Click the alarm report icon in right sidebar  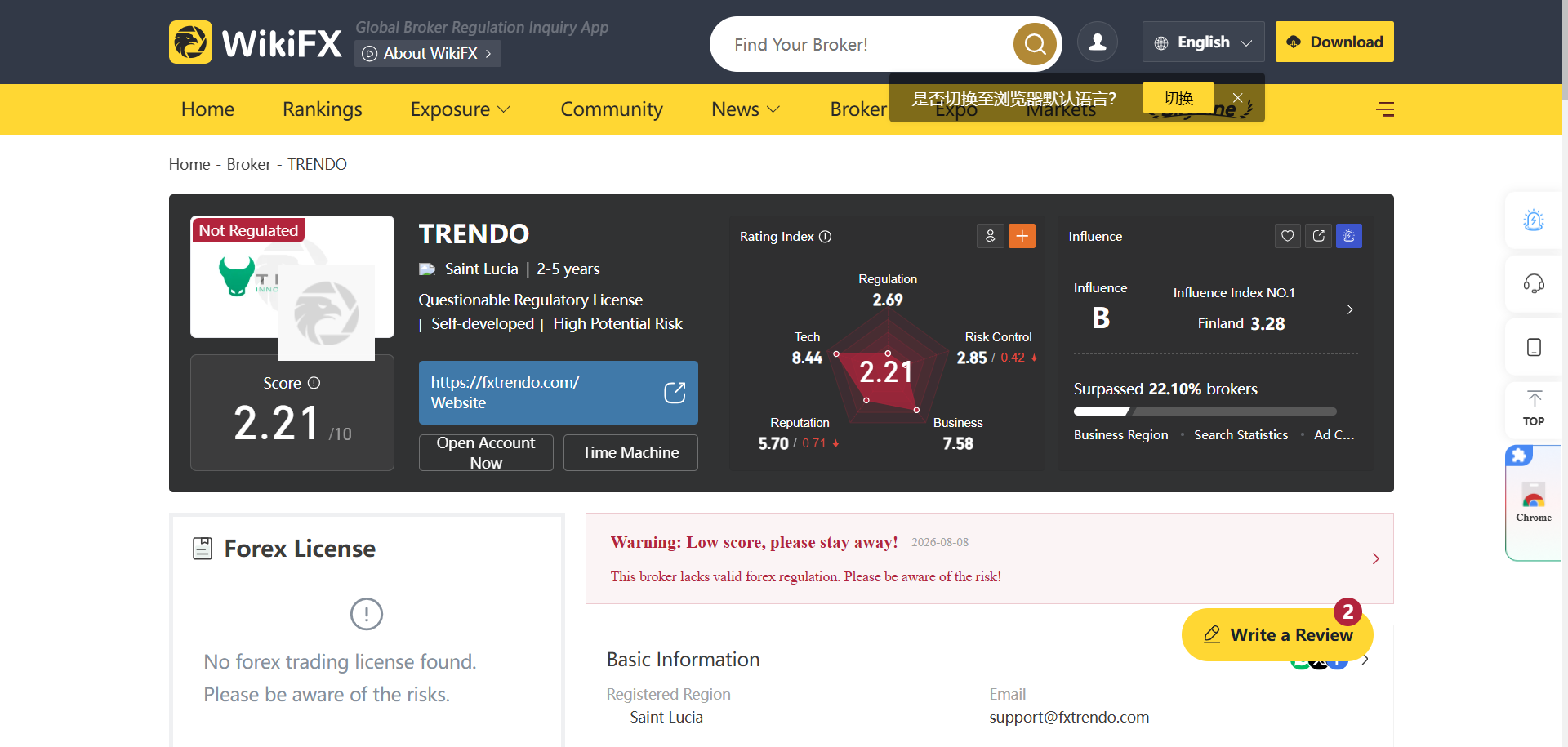click(1534, 220)
